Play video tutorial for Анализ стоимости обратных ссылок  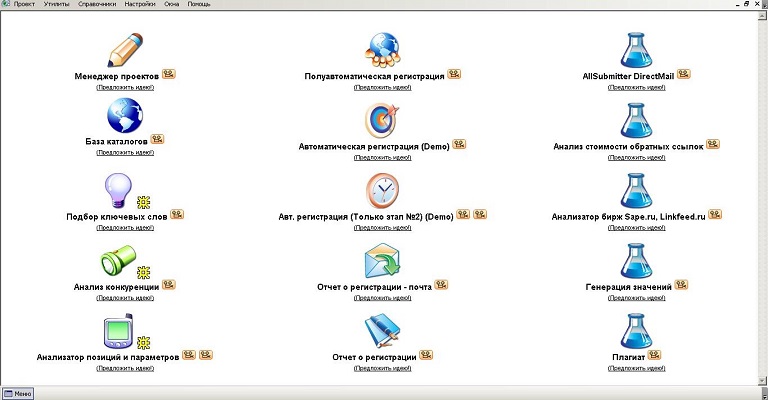click(713, 144)
